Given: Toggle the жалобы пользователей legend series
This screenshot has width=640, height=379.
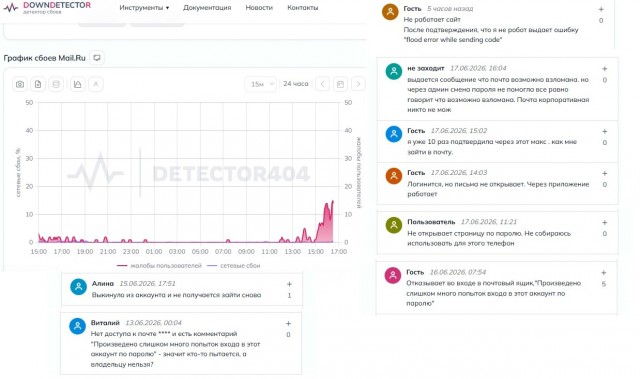Looking at the screenshot, I should point(160,266).
